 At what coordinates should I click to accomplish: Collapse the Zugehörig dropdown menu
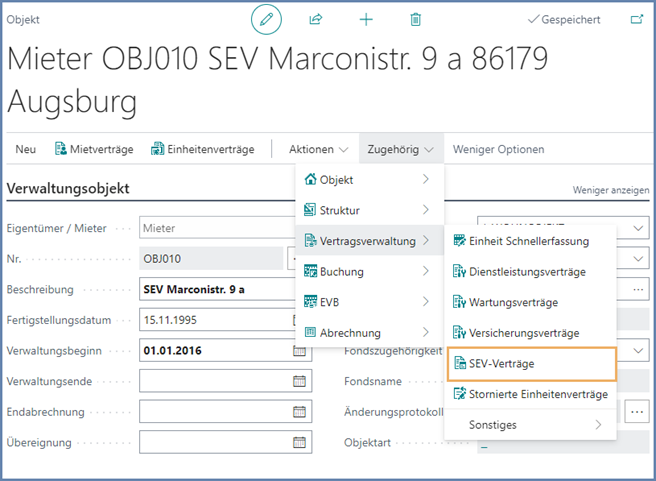pyautogui.click(x=400, y=149)
